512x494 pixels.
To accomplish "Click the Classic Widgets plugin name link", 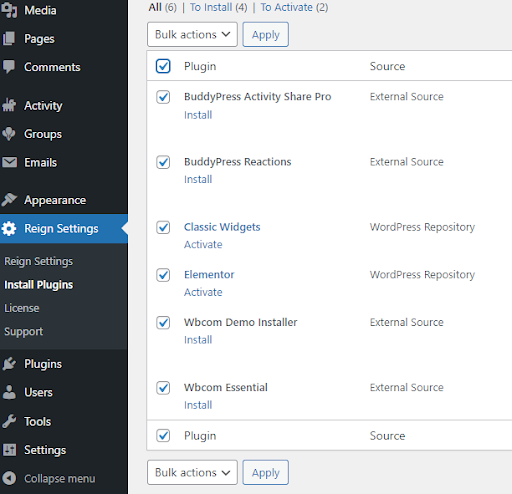I will point(222,227).
